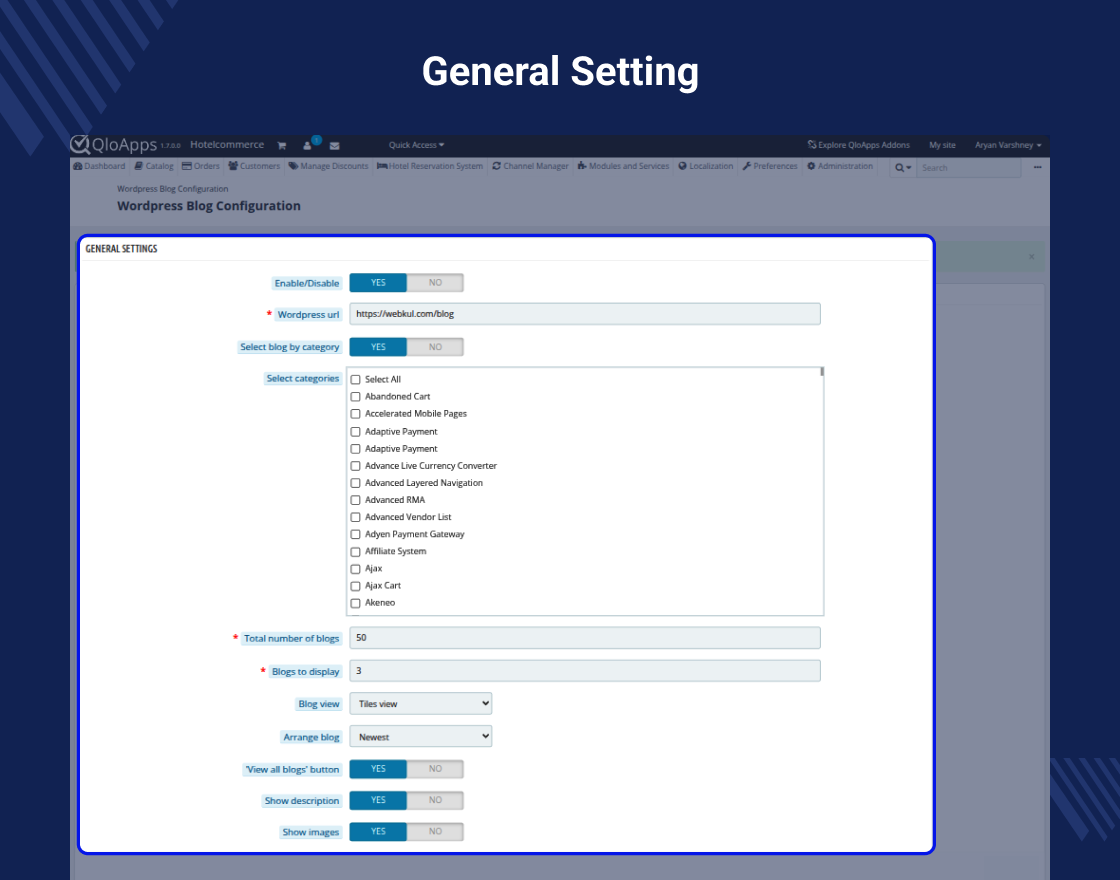Check Accelerated Mobile Pages category

tap(355, 414)
